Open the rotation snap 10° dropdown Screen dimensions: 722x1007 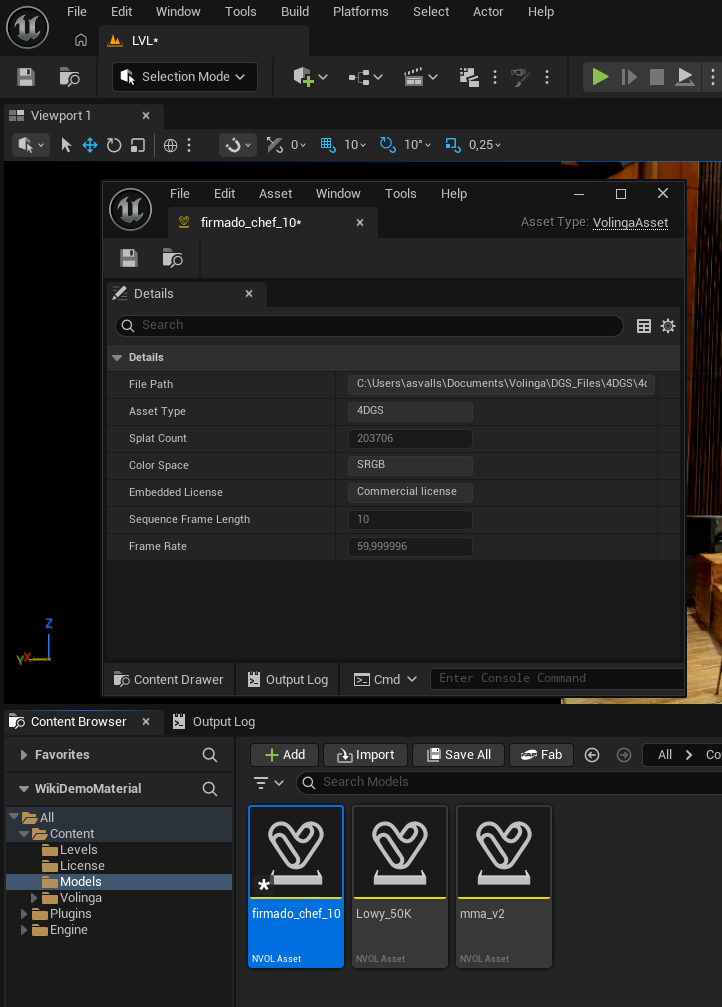point(418,145)
